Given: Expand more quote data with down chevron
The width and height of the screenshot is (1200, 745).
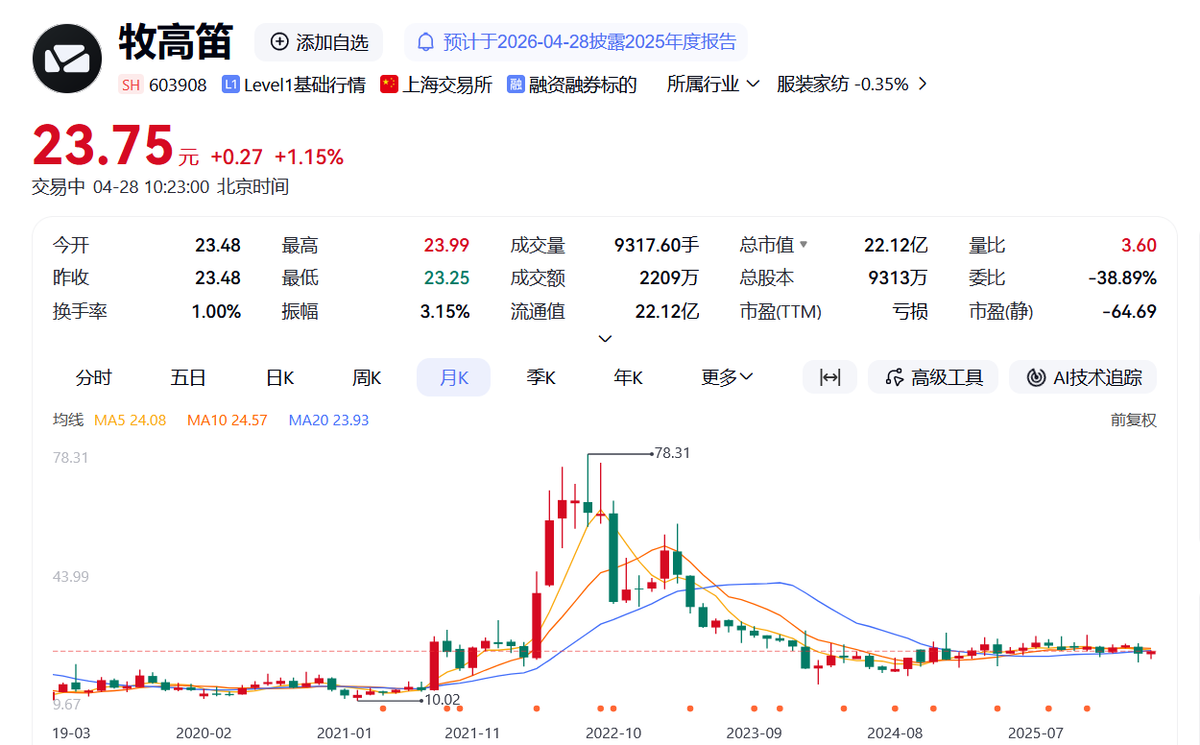Looking at the screenshot, I should [605, 339].
